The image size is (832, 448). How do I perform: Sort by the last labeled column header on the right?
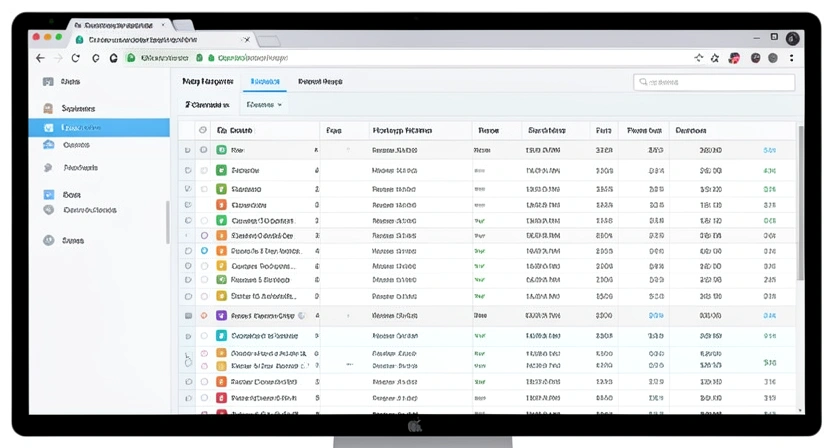pyautogui.click(x=690, y=130)
